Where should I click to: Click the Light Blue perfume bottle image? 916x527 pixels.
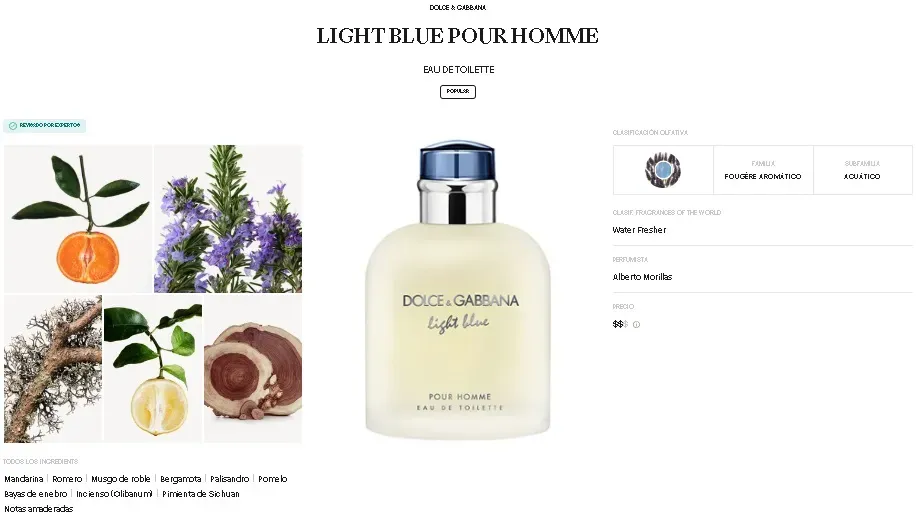[x=458, y=290]
